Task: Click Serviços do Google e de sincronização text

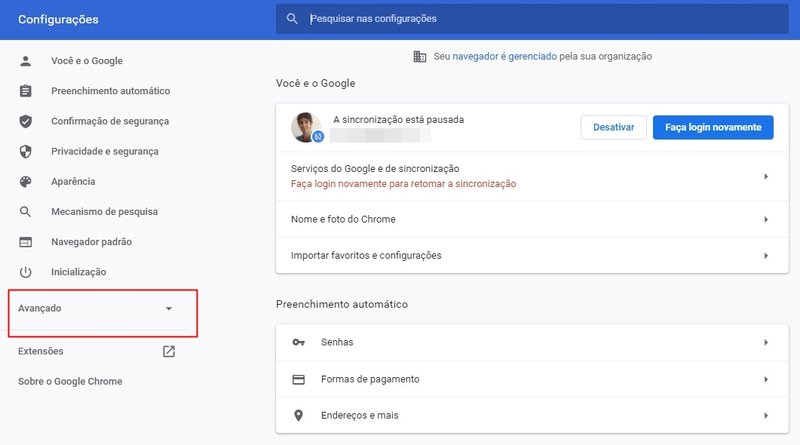Action: pos(375,168)
